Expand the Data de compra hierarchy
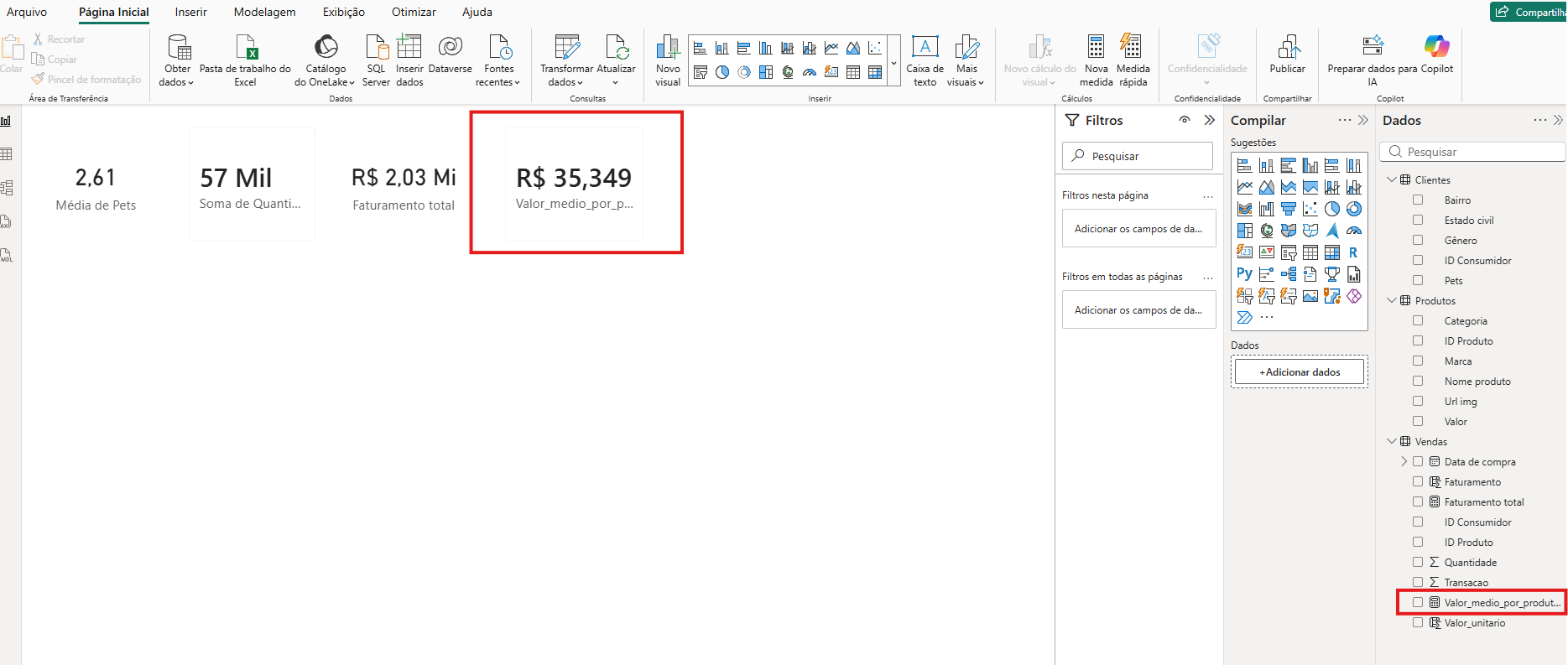Viewport: 1568px width, 665px height. [1404, 461]
